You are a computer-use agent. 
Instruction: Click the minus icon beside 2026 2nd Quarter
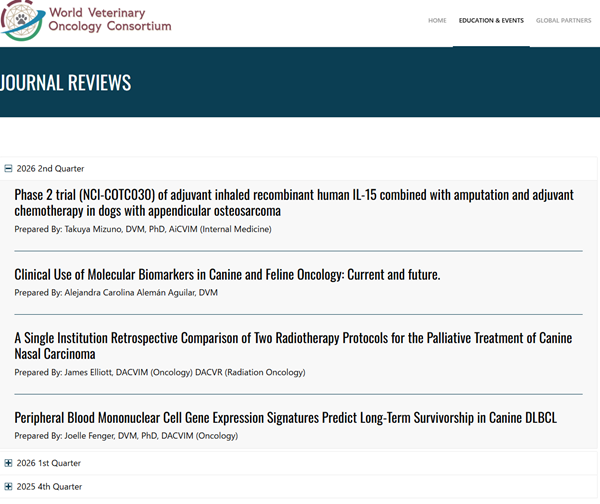pyautogui.click(x=9, y=169)
